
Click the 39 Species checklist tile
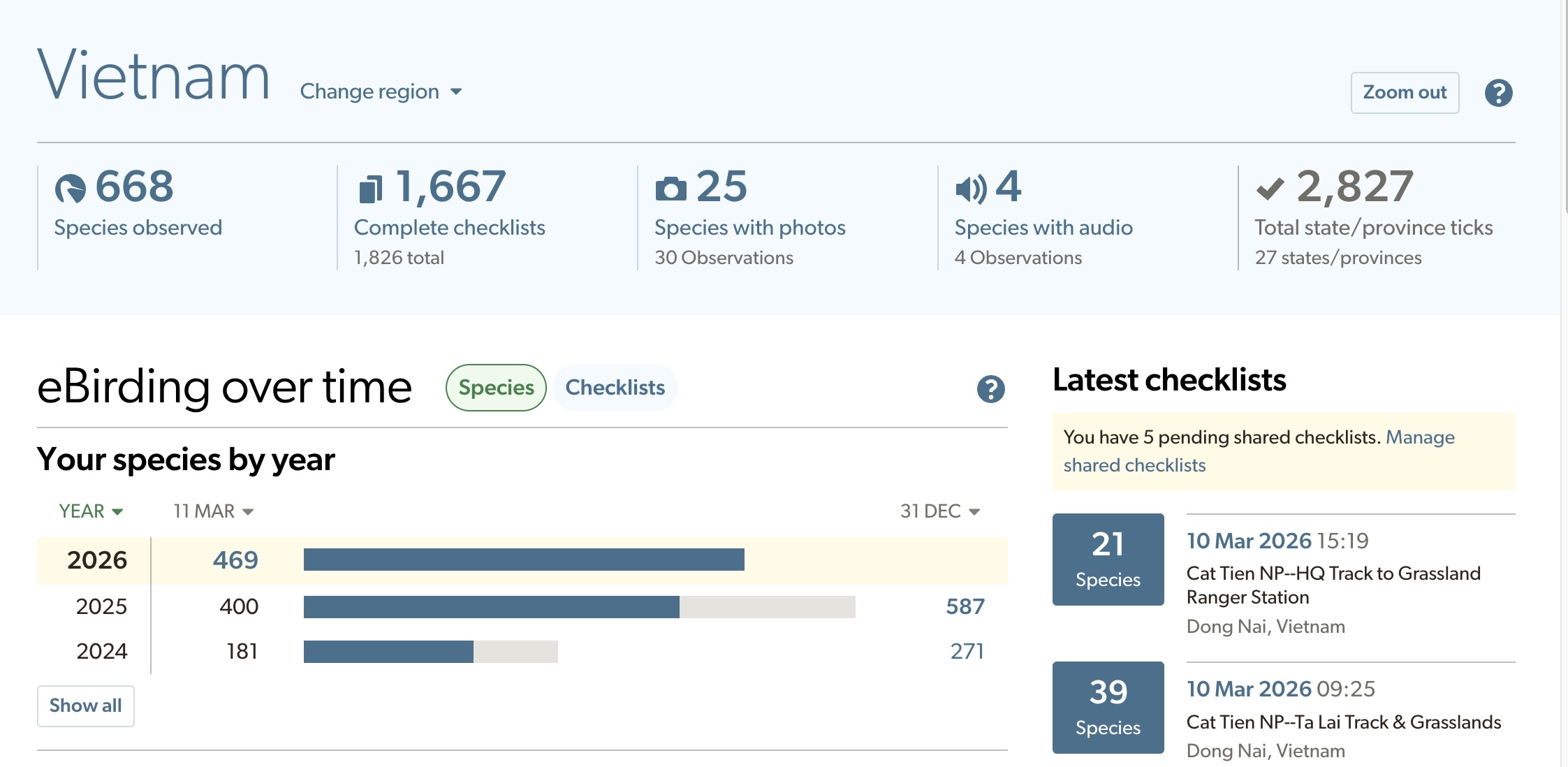click(x=1108, y=707)
